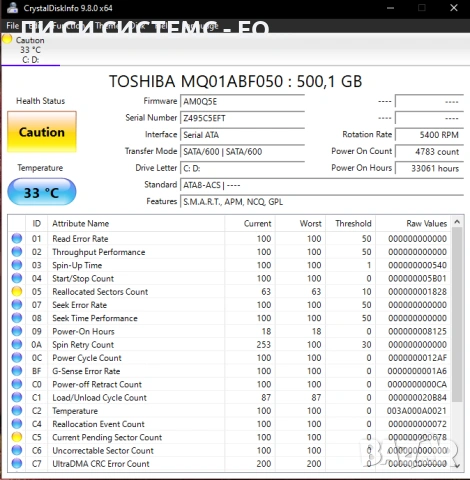Click the Firmware field AM0Q5E

click(242, 102)
